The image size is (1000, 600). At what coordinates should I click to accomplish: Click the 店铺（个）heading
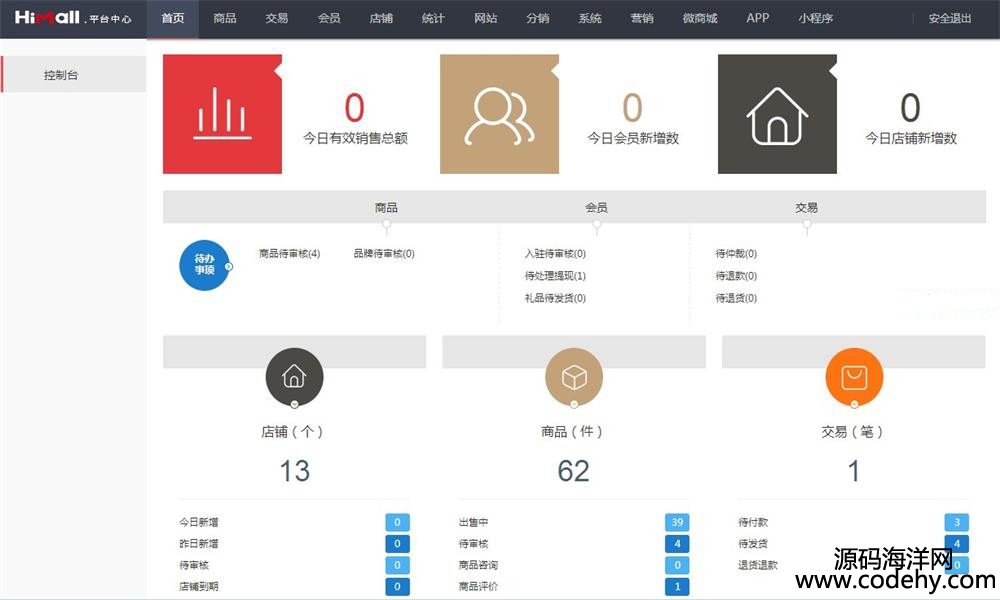click(293, 432)
